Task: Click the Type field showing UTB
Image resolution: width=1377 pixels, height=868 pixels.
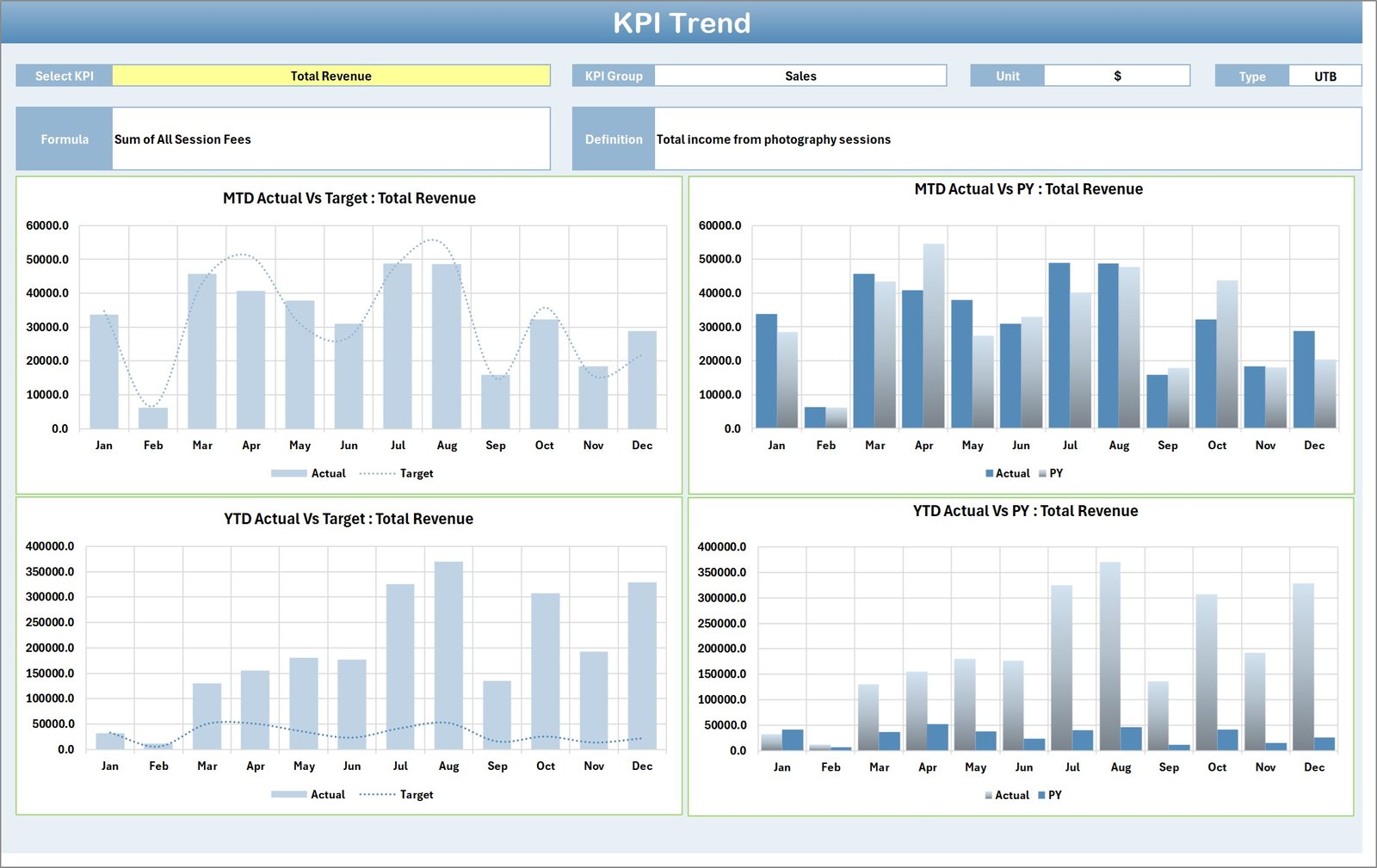Action: pos(1324,76)
